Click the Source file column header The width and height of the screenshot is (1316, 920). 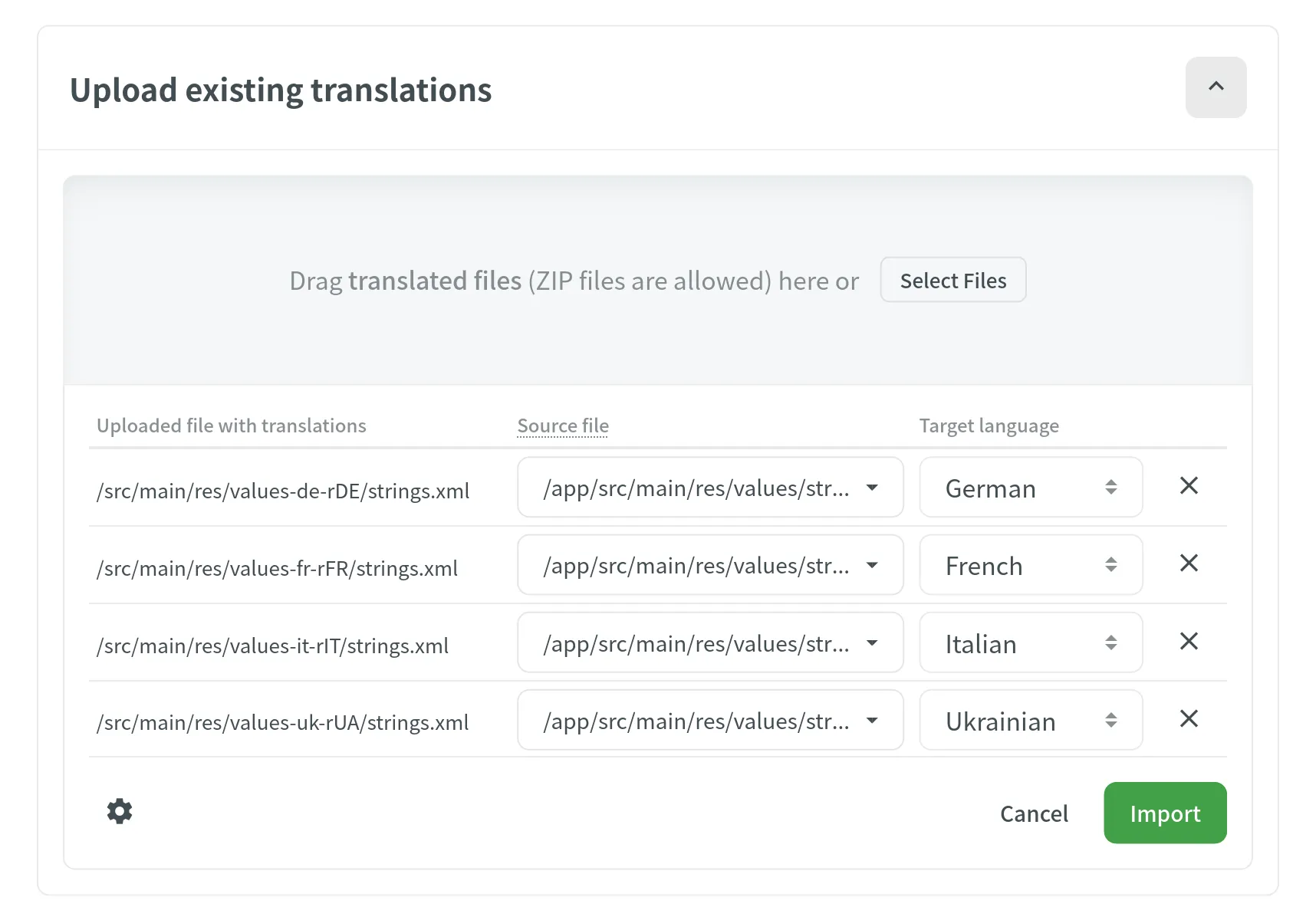(x=563, y=426)
